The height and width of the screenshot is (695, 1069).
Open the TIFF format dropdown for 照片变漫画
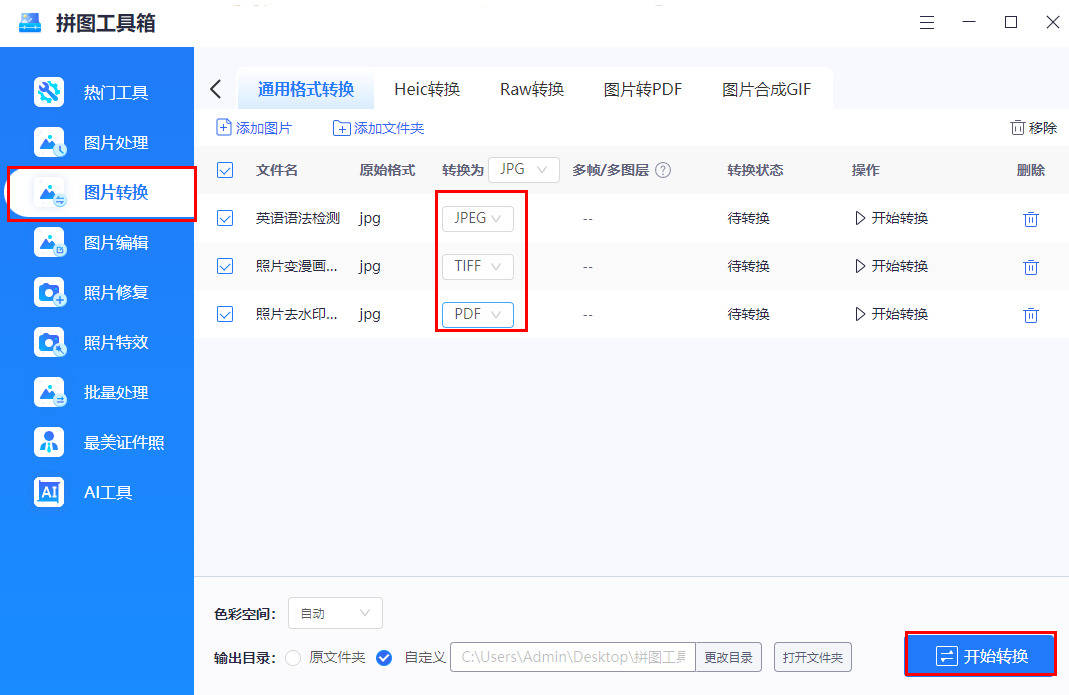[478, 266]
